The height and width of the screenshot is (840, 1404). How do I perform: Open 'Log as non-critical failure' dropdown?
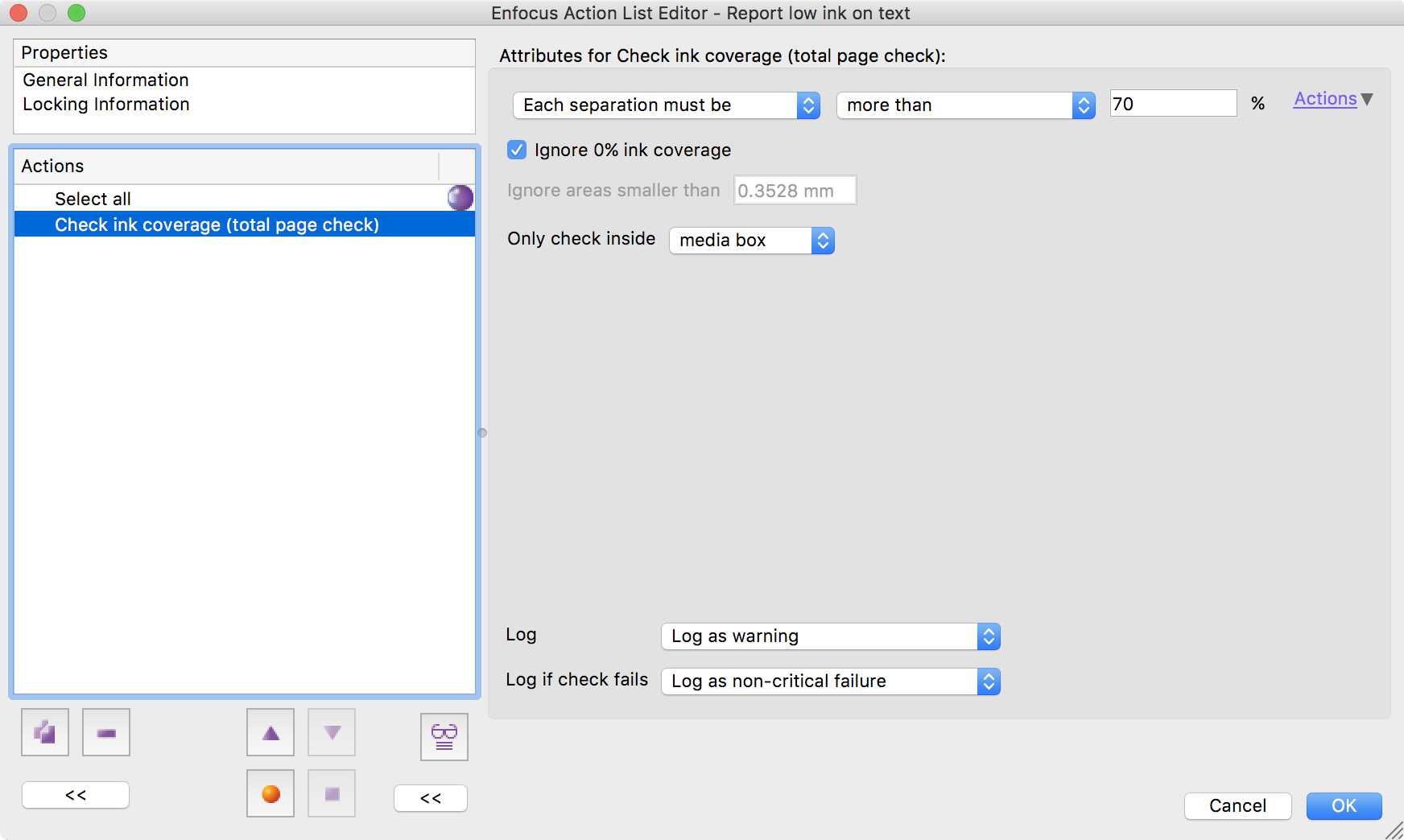click(830, 681)
